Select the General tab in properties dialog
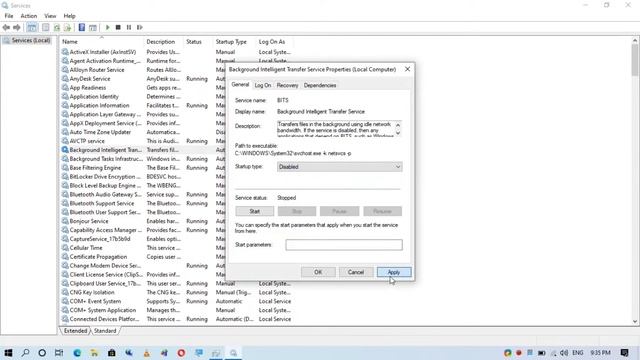This screenshot has height=360, width=640. point(240,84)
